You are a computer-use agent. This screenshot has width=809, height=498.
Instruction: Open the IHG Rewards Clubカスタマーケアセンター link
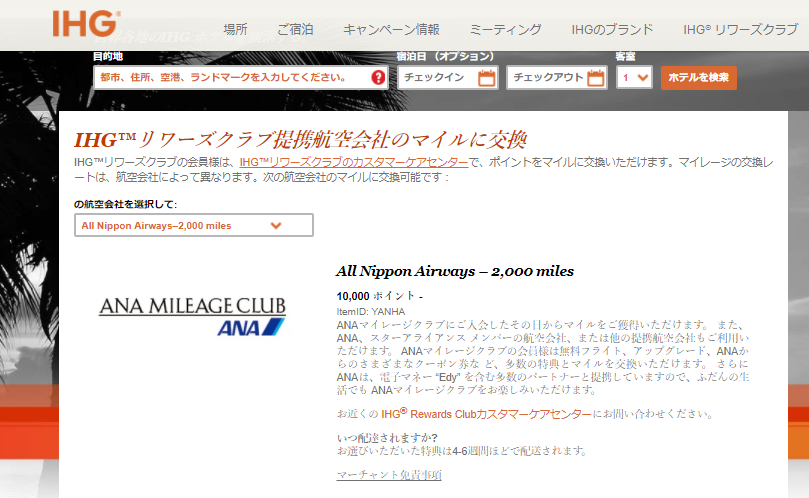click(487, 414)
